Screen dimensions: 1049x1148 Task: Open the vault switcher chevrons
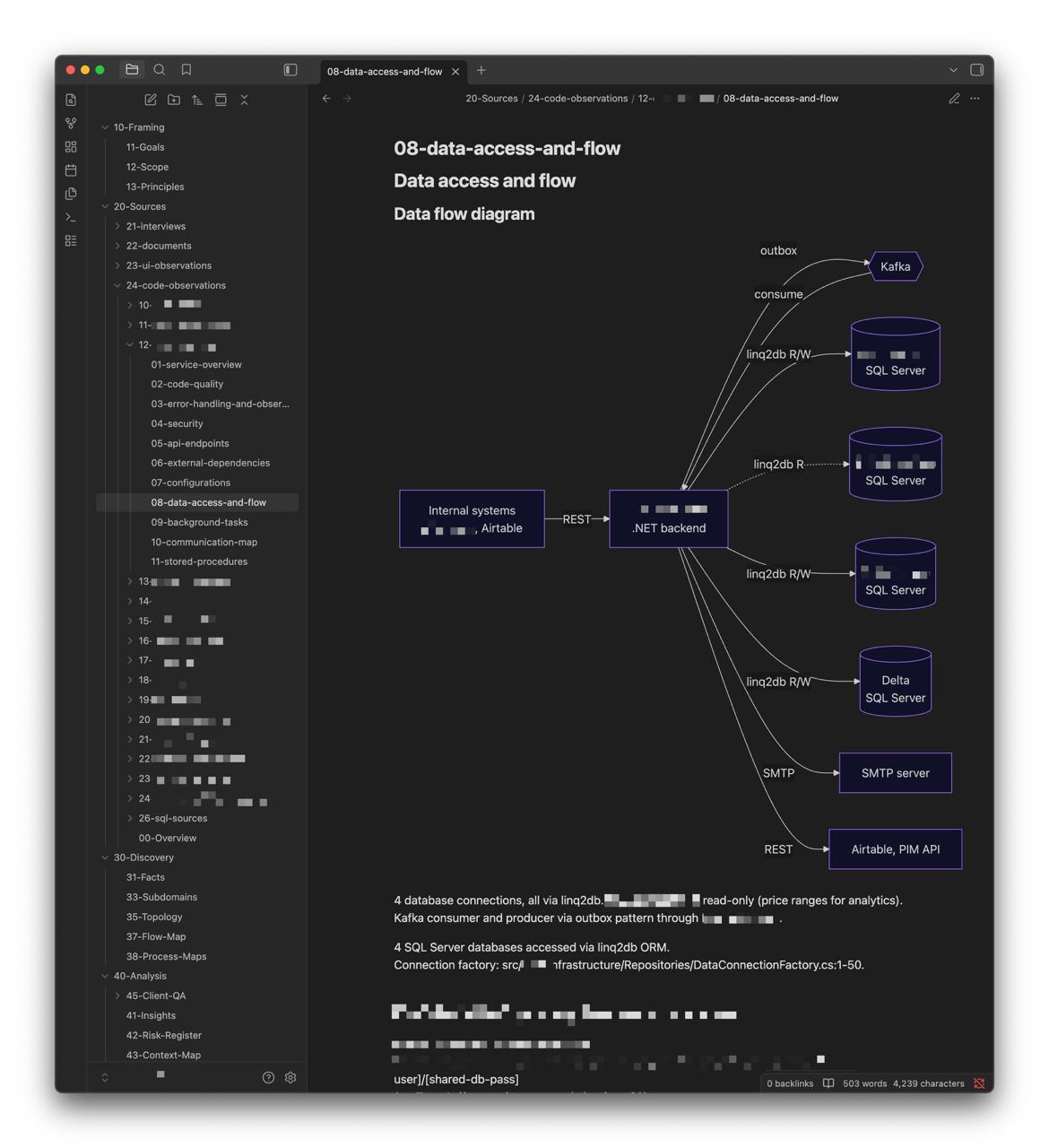click(105, 1077)
